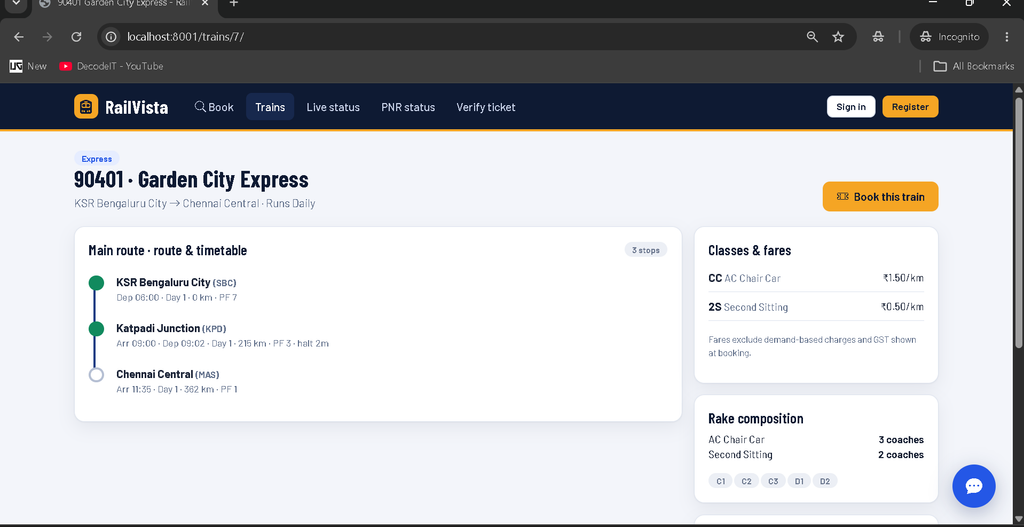Click the page vertical scrollbar
The image size is (1024, 527).
pyautogui.click(x=1019, y=222)
